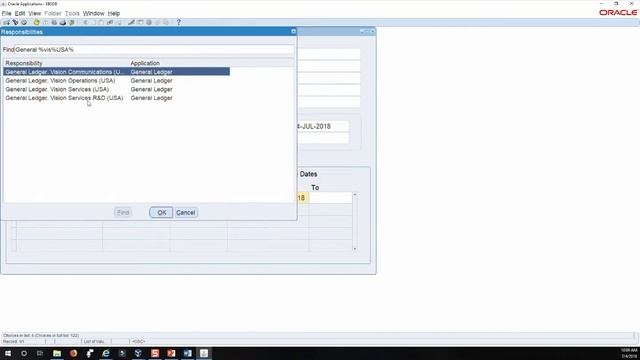
Task: Launch Internet Explorer from the taskbar
Action: pyautogui.click(x=106, y=353)
